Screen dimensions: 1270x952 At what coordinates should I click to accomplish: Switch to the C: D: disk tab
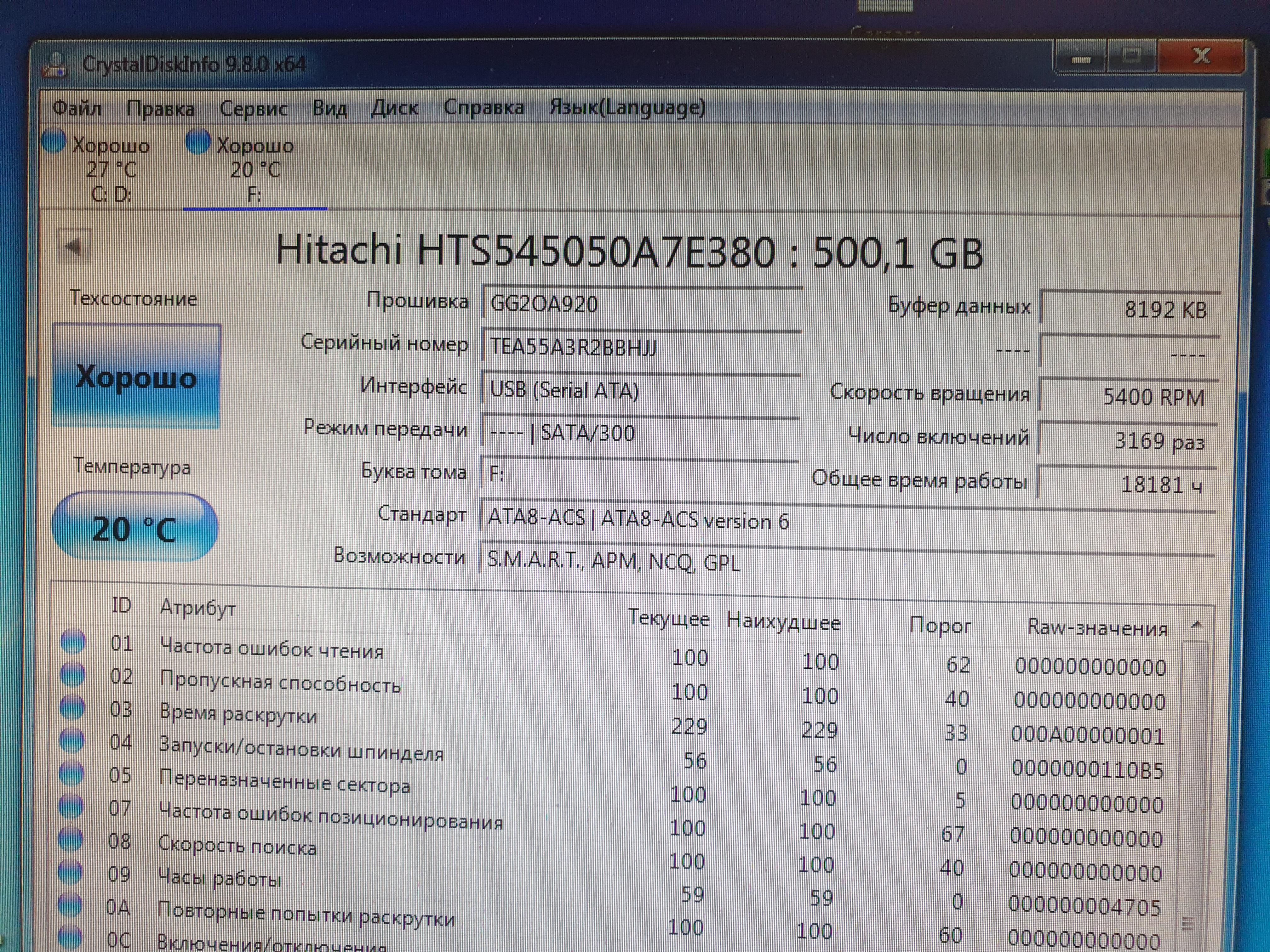[111, 170]
